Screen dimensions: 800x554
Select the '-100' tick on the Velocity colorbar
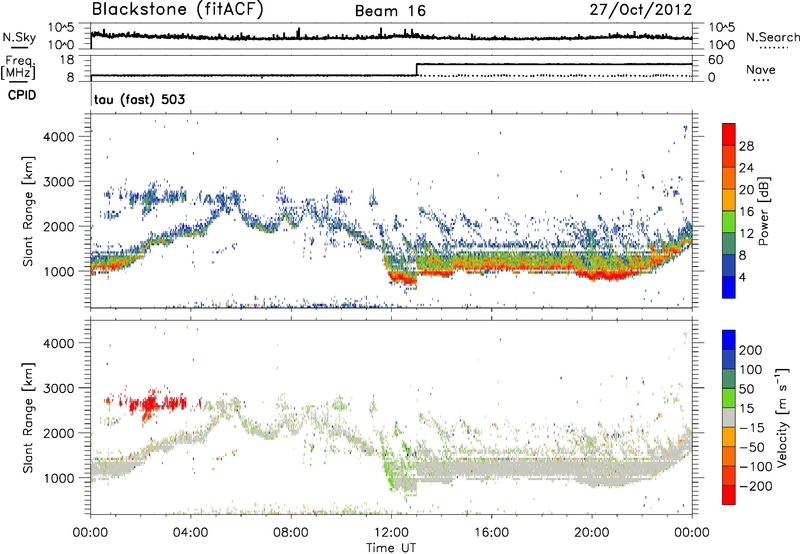click(x=756, y=467)
